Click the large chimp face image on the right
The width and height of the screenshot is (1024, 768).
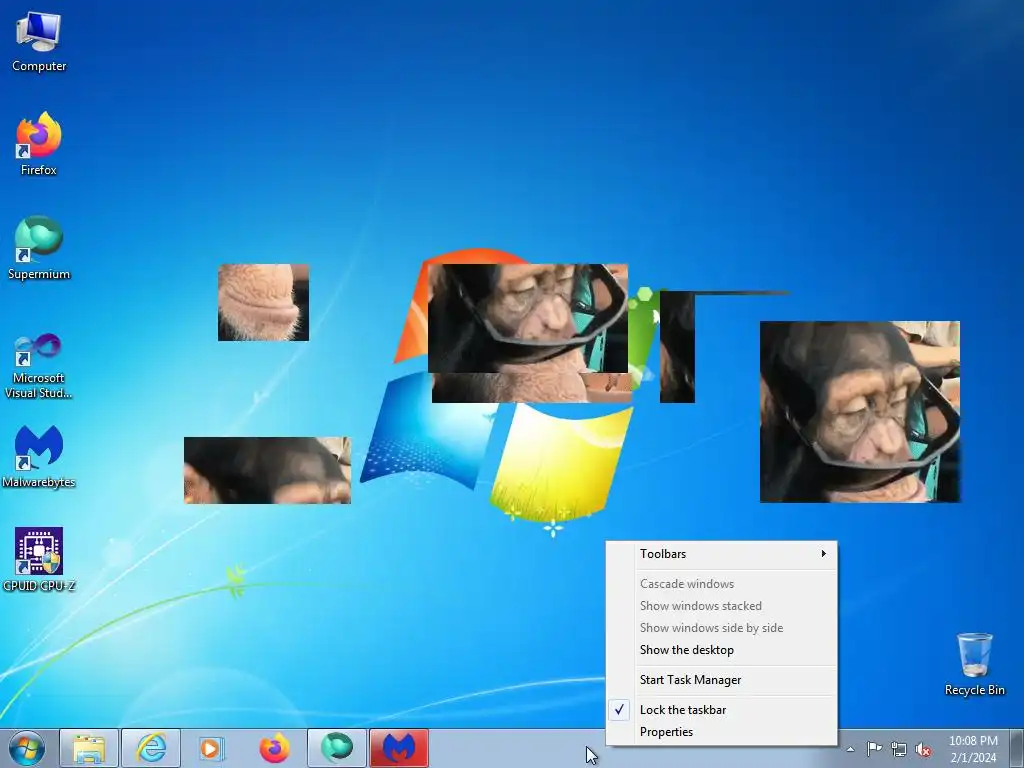[x=859, y=411]
